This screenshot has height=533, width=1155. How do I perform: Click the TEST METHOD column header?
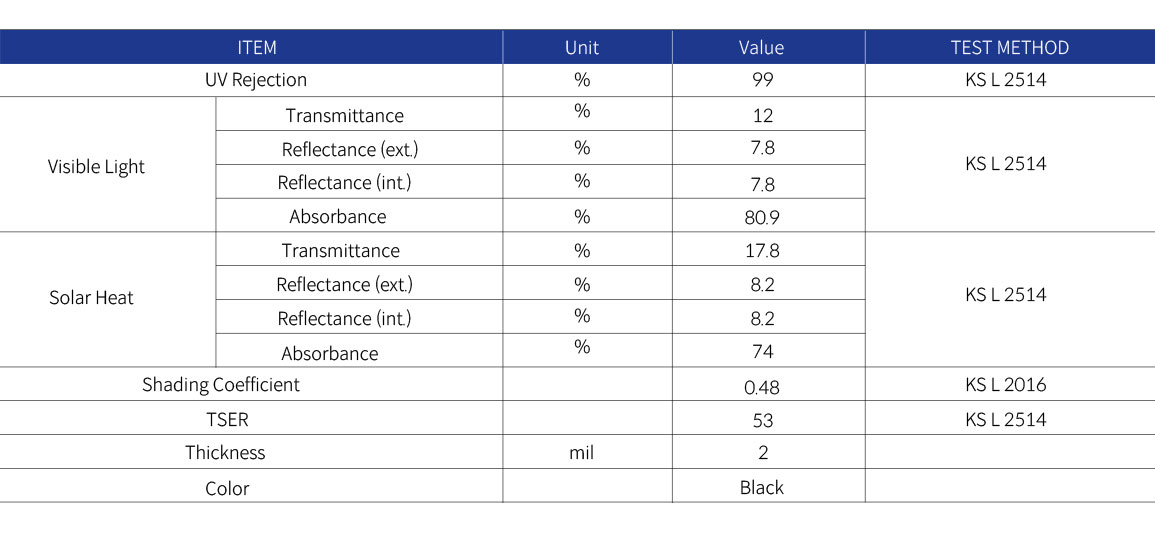coord(1010,48)
